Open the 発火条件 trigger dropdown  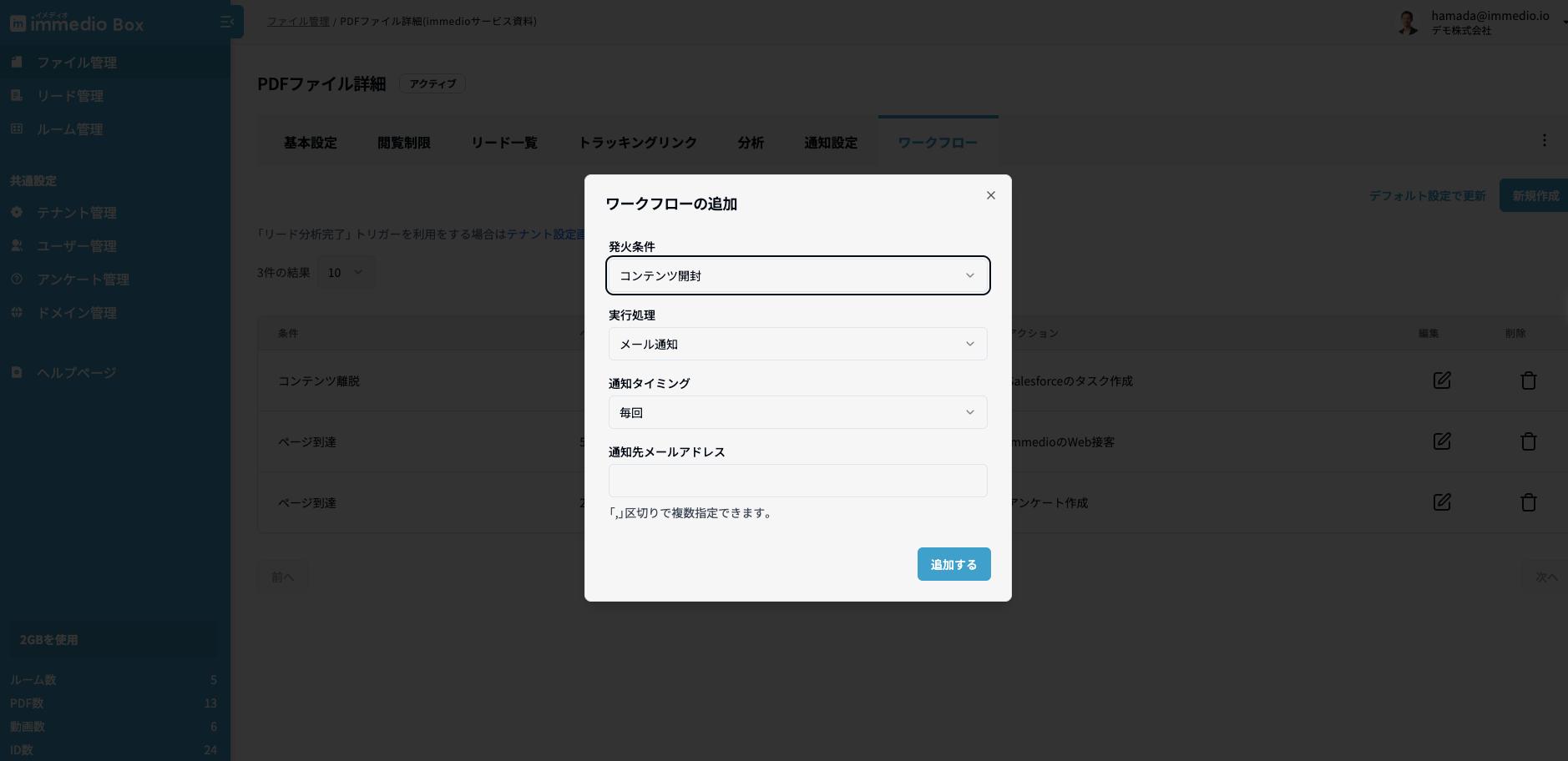pos(797,275)
